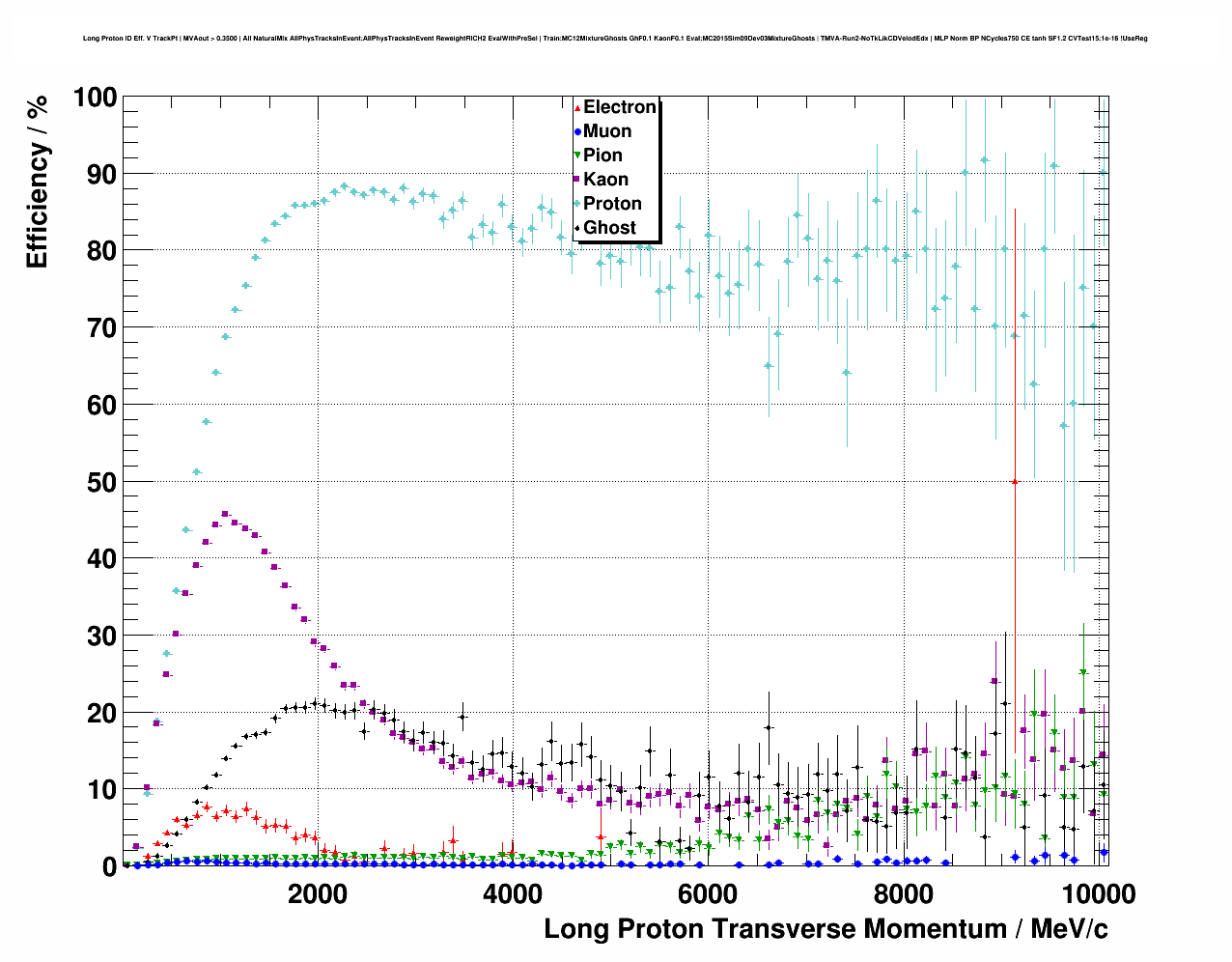
Task: Select the outlier red Electron point at 50%
Action: click(x=1014, y=481)
